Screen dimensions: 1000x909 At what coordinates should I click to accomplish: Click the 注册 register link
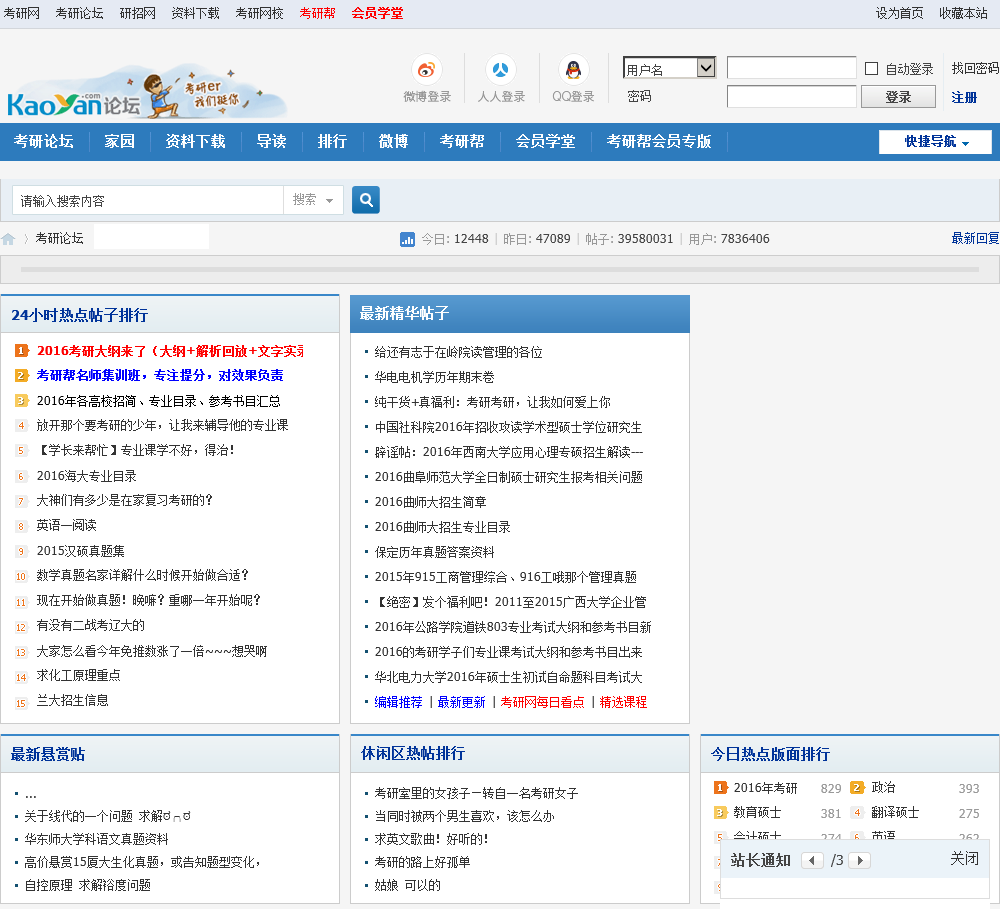point(964,97)
